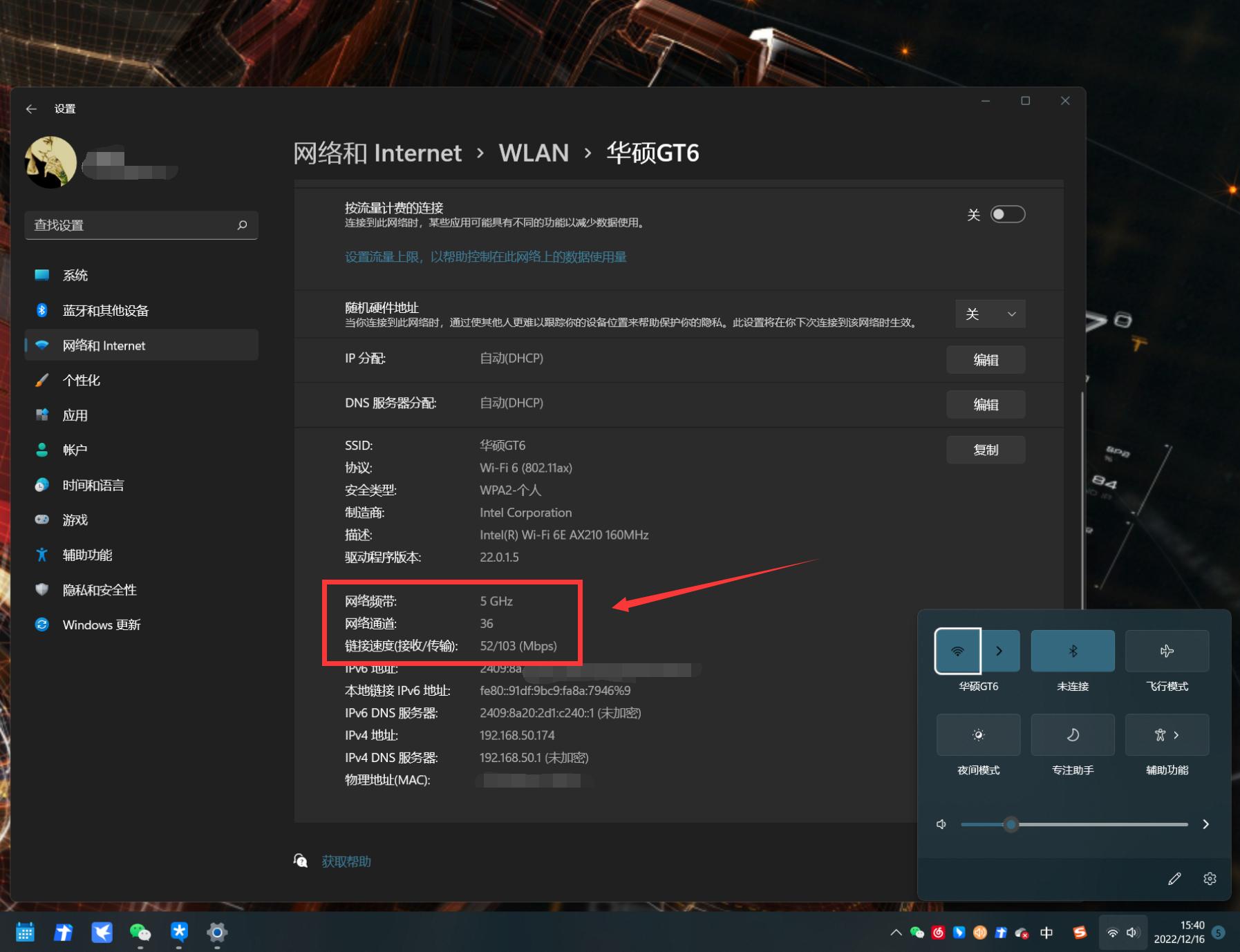The width and height of the screenshot is (1240, 952).
Task: Open the calendar app on the taskbar
Action: click(25, 933)
